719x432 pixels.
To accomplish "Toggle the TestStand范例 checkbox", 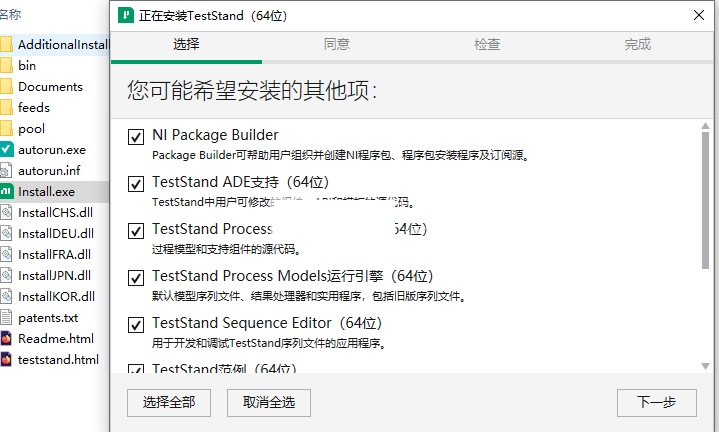I will tap(136, 369).
